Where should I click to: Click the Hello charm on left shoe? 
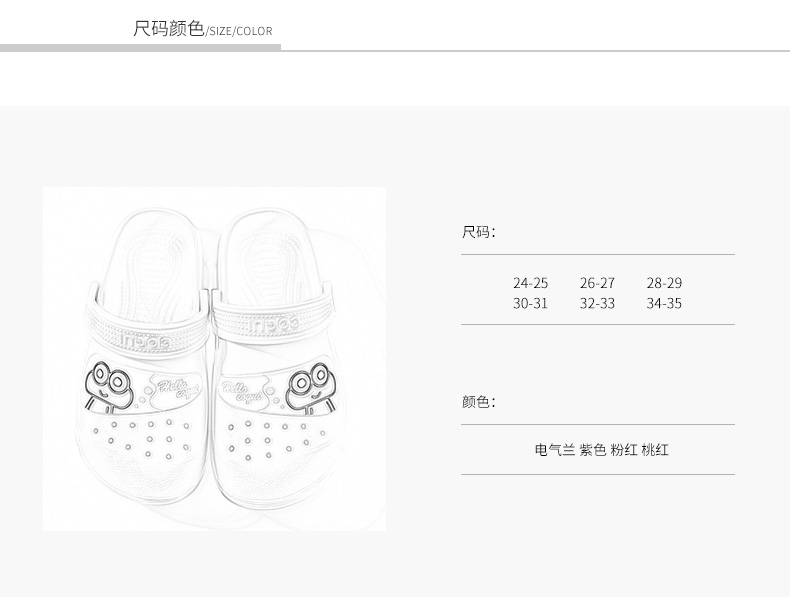coord(174,388)
